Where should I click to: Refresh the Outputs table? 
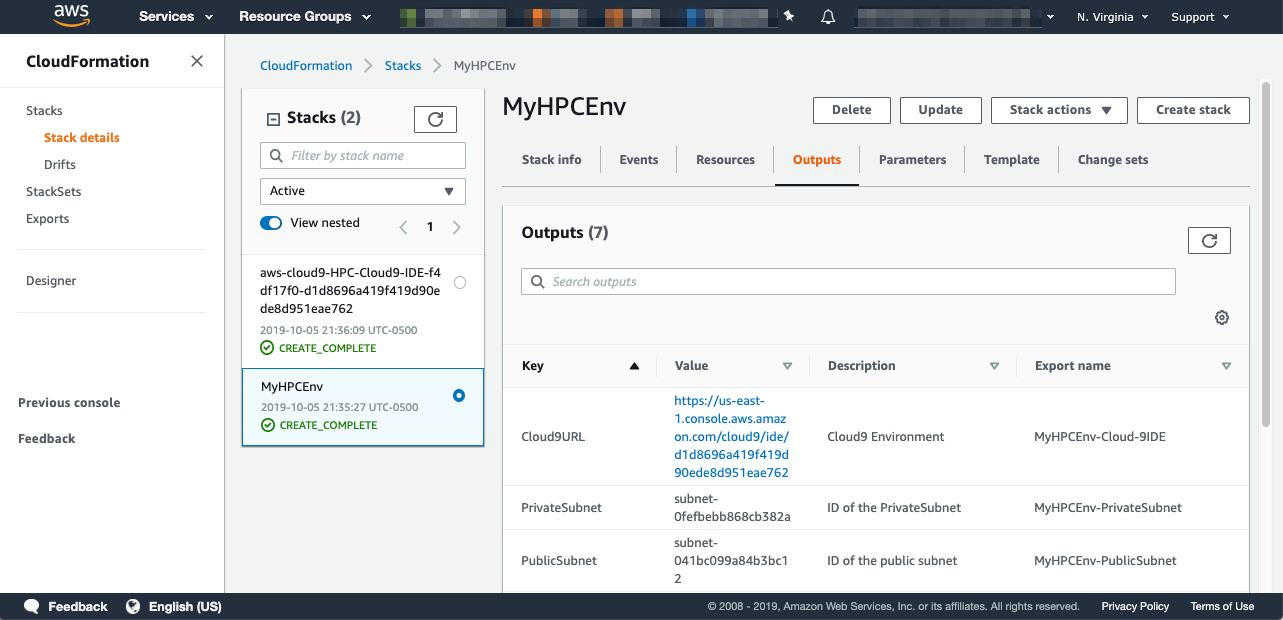pos(1209,240)
